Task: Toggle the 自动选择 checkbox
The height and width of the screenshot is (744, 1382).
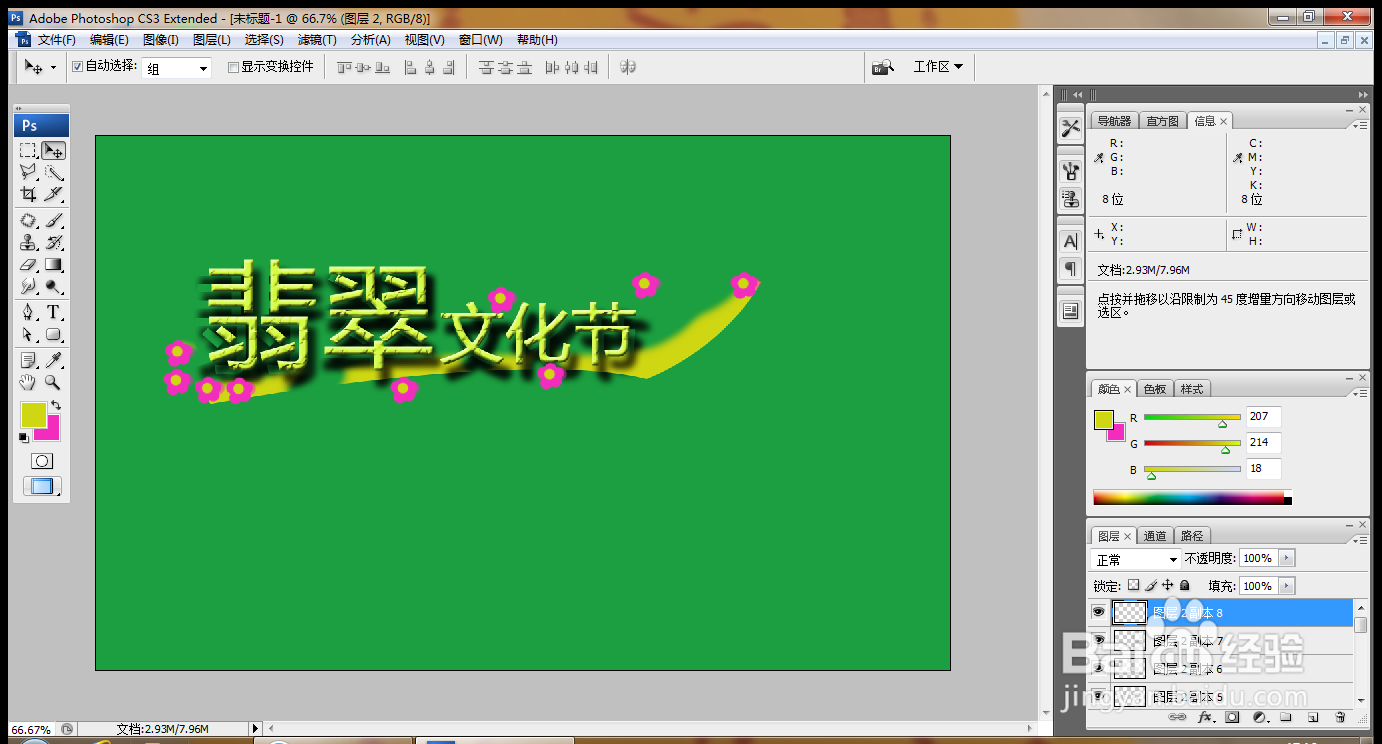Action: click(x=77, y=67)
